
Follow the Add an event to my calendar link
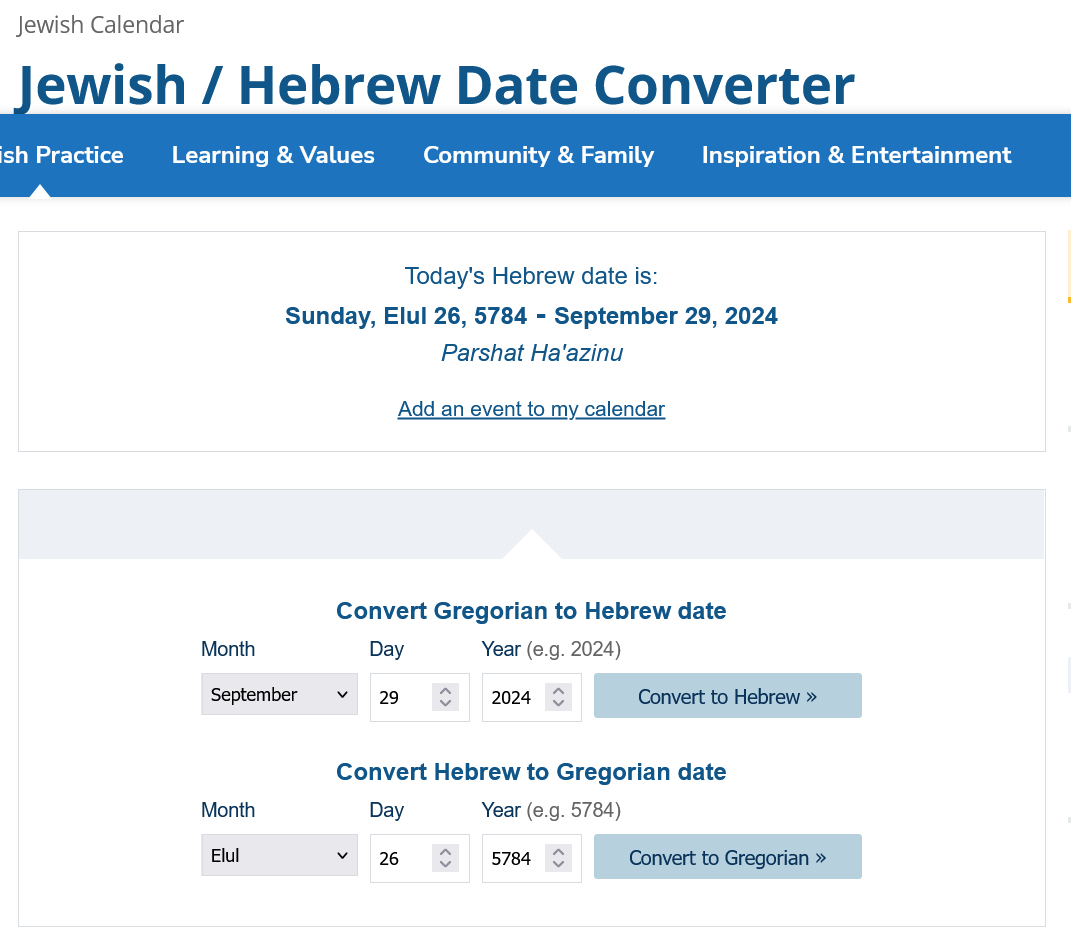[531, 409]
